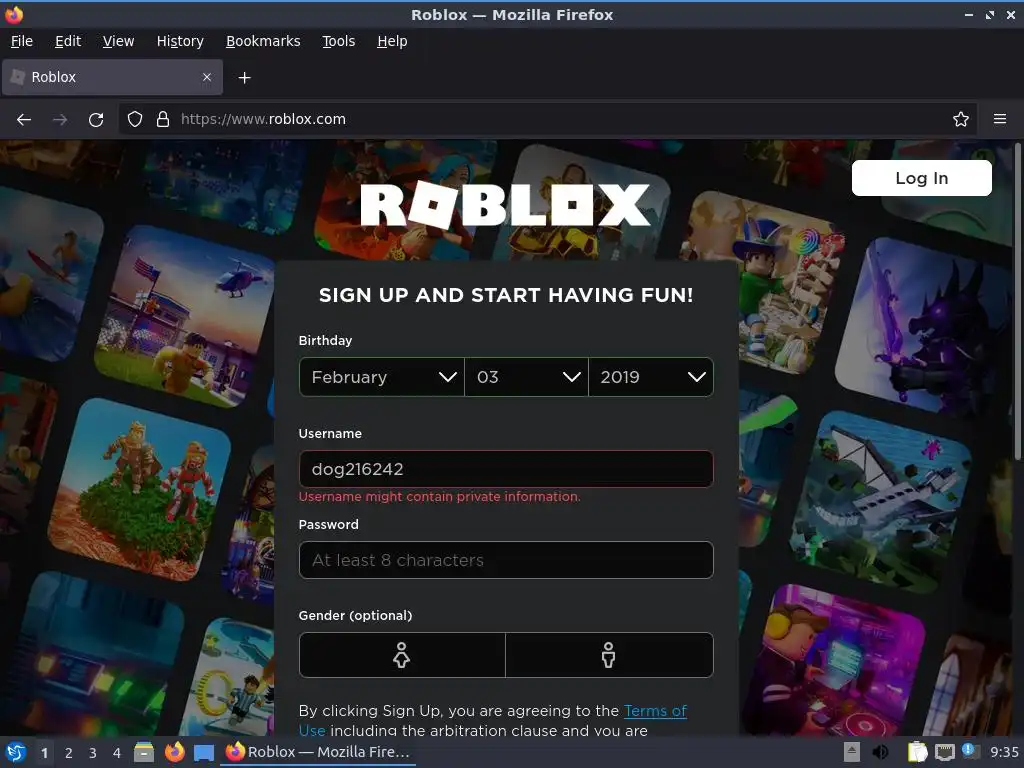Open a new tab with the plus button
This screenshot has height=768, width=1024.
244,78
